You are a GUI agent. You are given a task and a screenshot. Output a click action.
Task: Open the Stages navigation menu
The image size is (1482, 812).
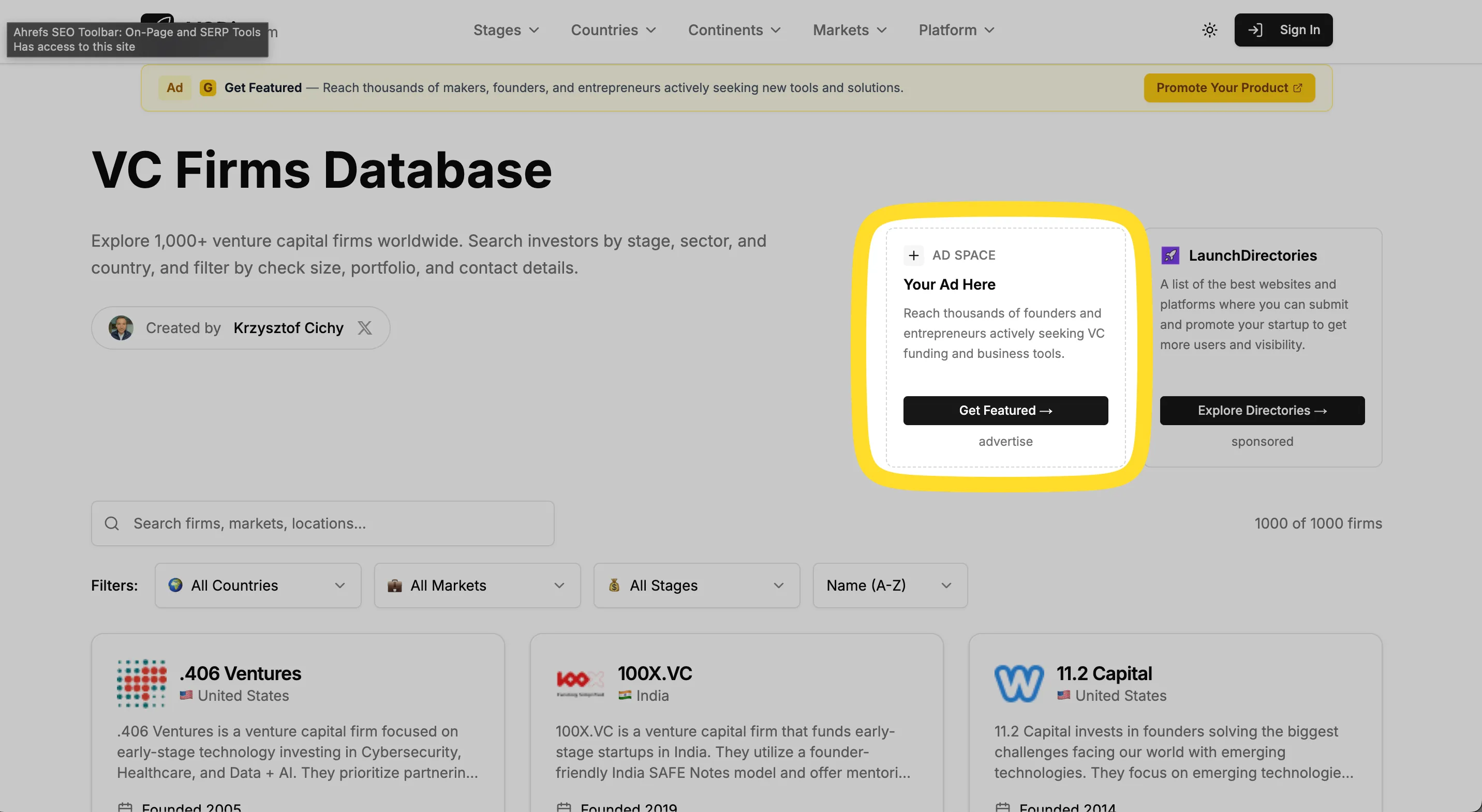click(x=506, y=30)
